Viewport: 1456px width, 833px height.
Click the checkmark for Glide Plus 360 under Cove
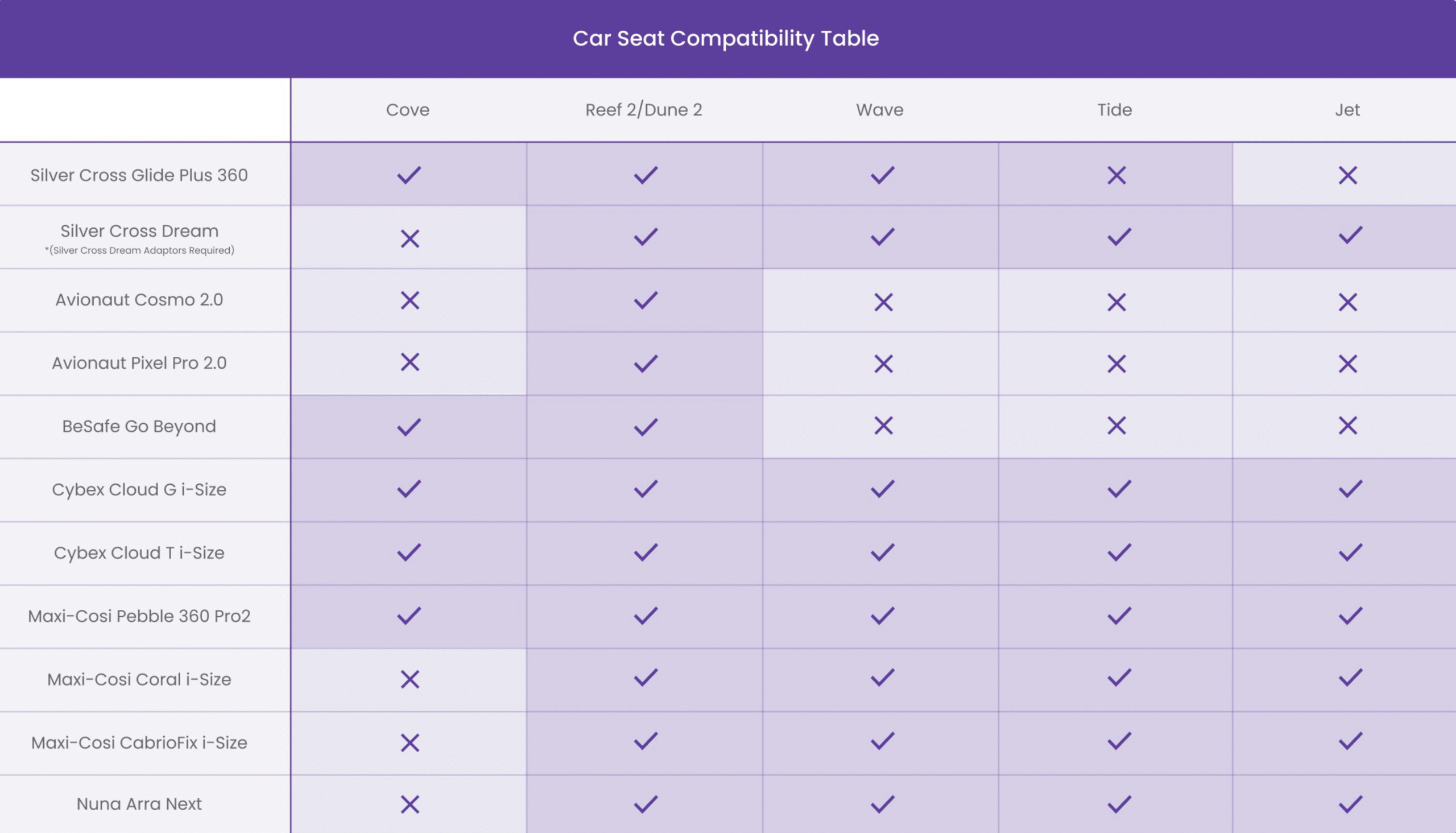(409, 175)
